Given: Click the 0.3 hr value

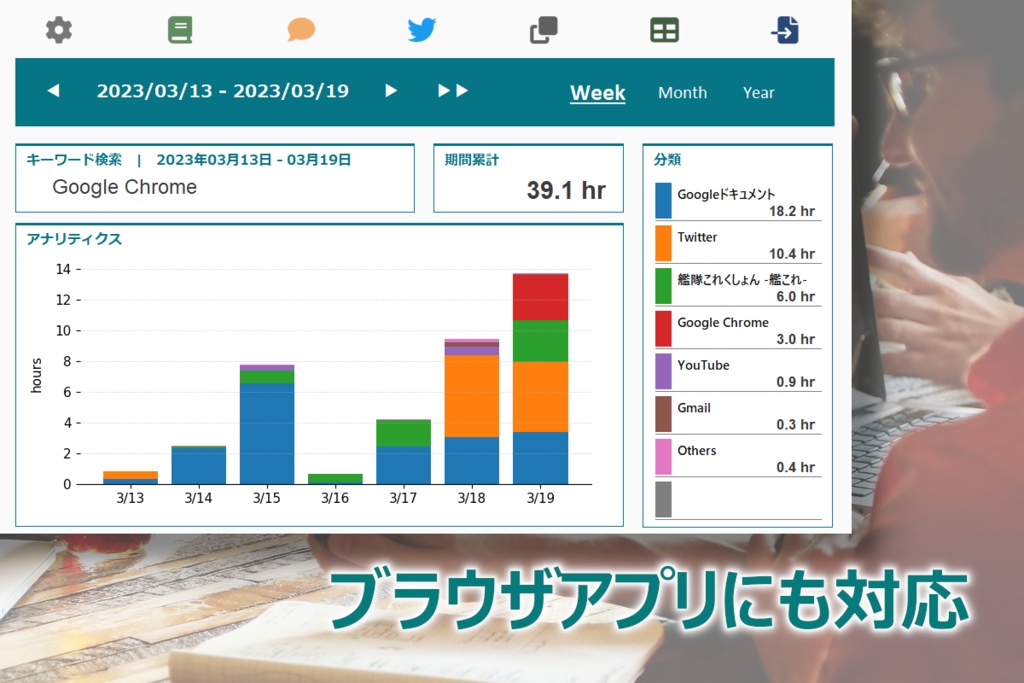Looking at the screenshot, I should [795, 424].
